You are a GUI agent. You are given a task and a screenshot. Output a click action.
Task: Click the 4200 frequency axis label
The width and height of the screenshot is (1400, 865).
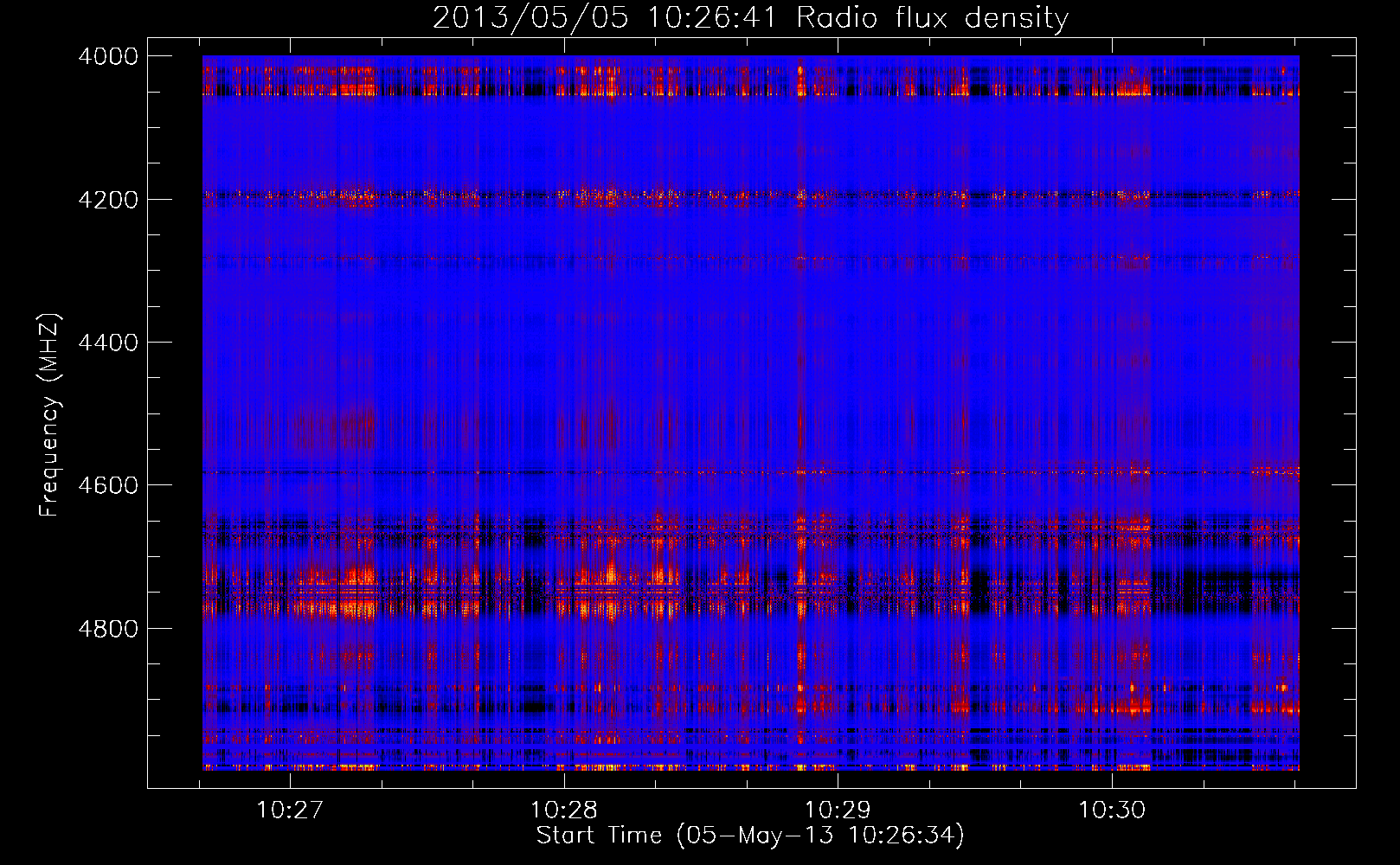(108, 200)
